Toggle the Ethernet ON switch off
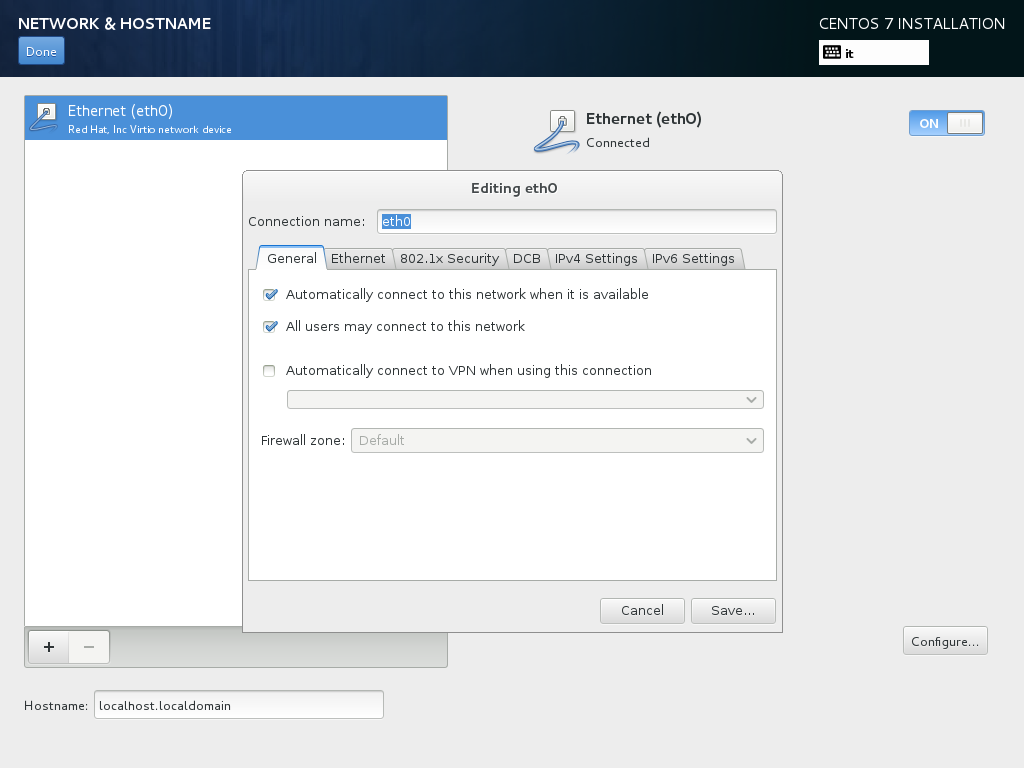Screen dimensions: 1024x768 pyautogui.click(x=946, y=123)
